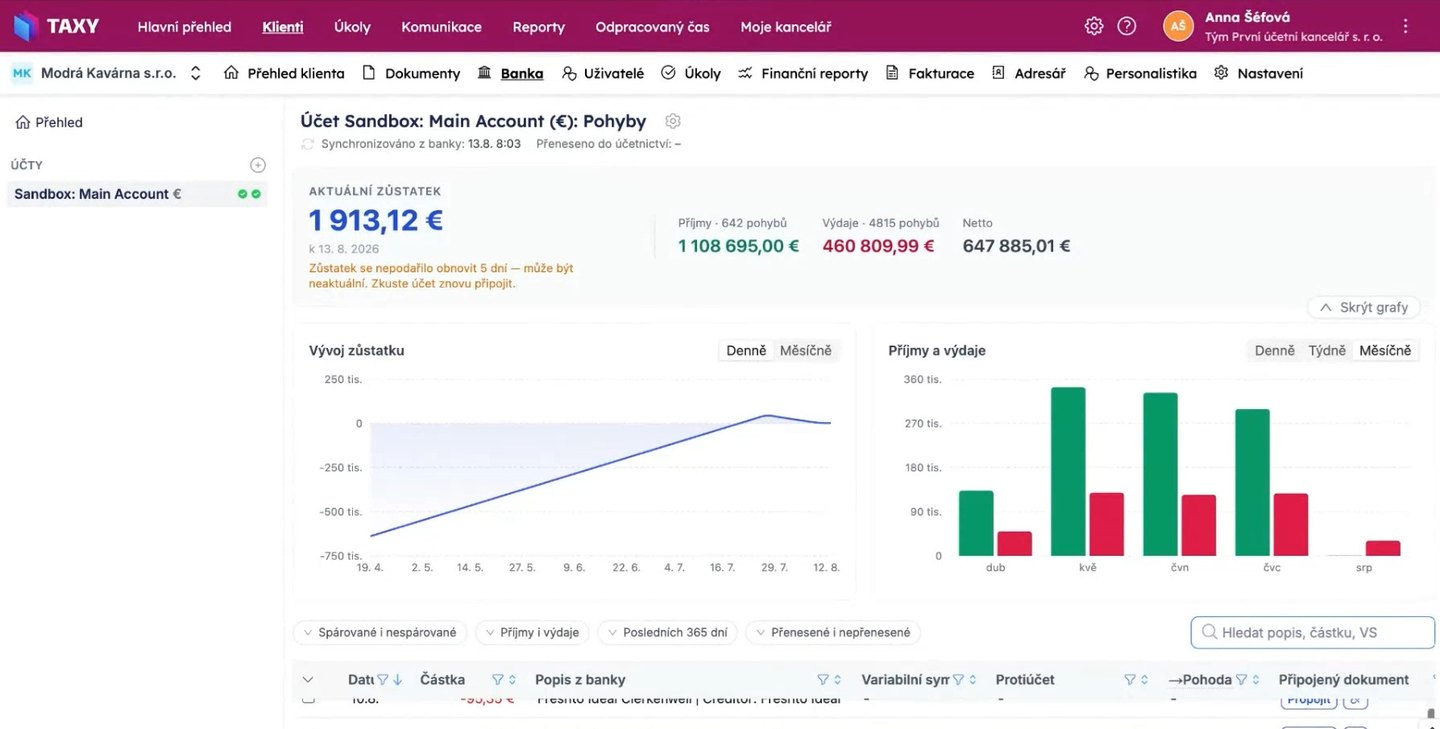Open the Uživatelé tab
This screenshot has width=1440, height=729.
603,73
